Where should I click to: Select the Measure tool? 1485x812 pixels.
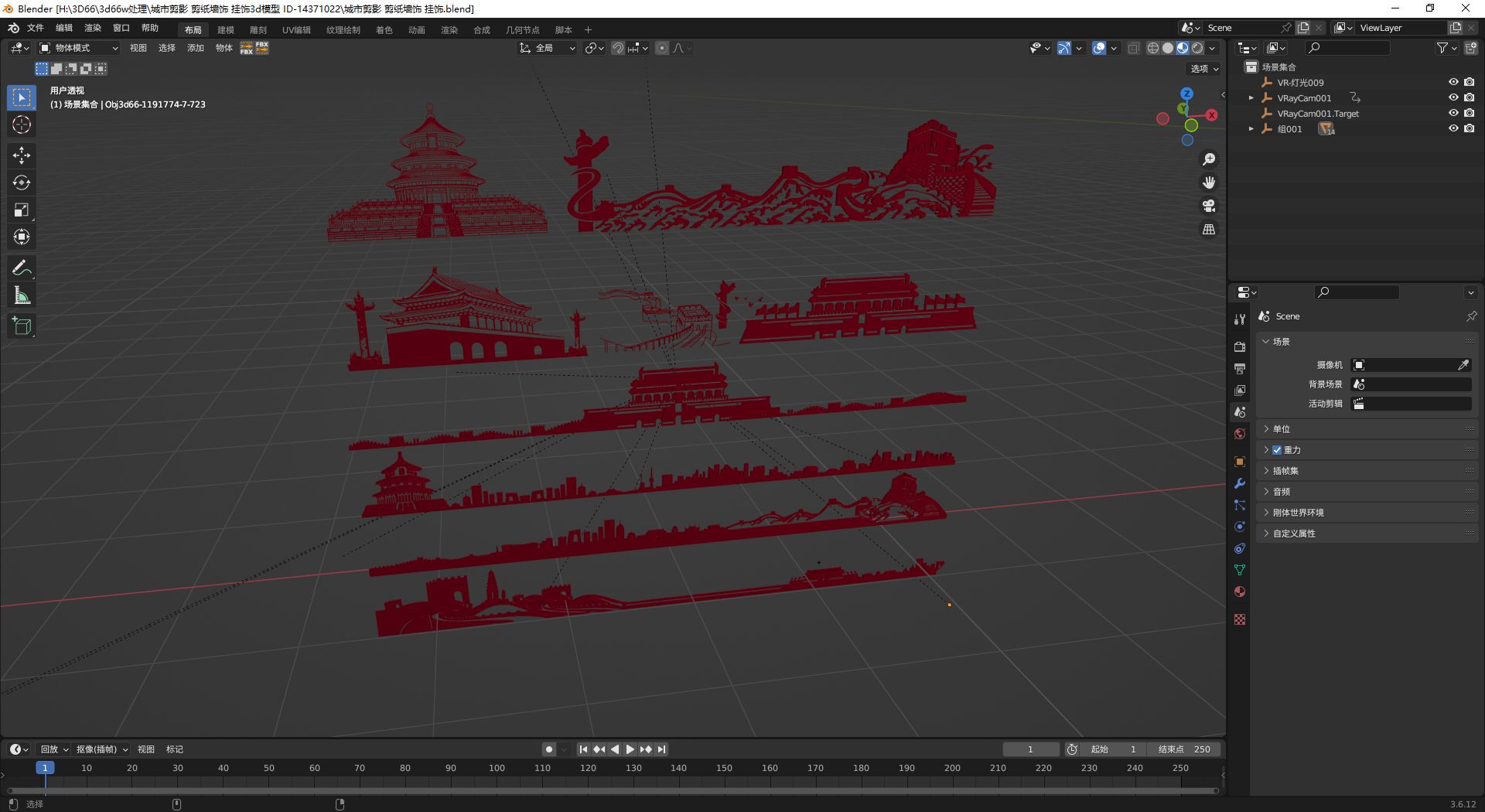click(22, 295)
